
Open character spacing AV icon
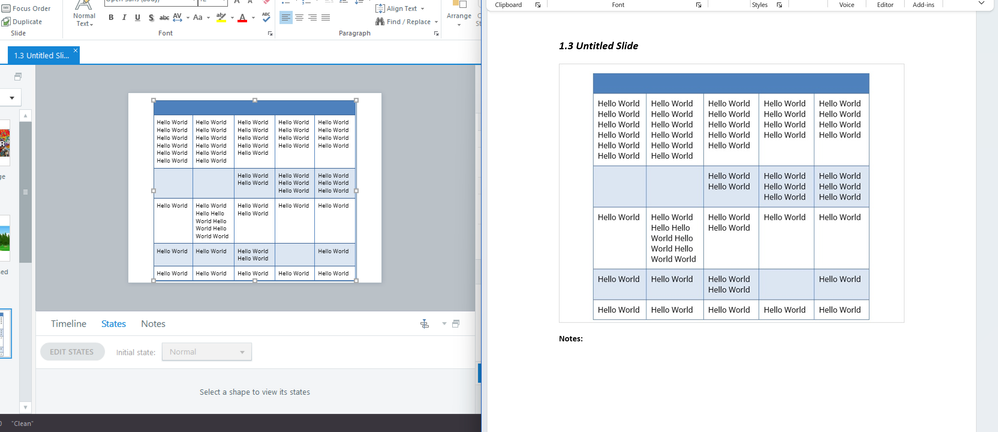[x=178, y=18]
